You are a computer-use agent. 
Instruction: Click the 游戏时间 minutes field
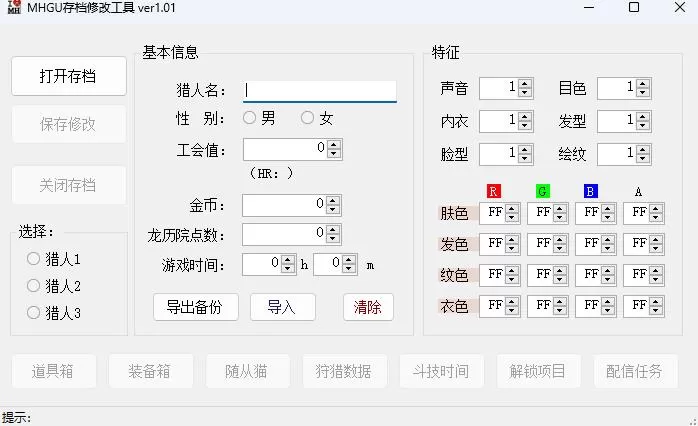click(335, 264)
